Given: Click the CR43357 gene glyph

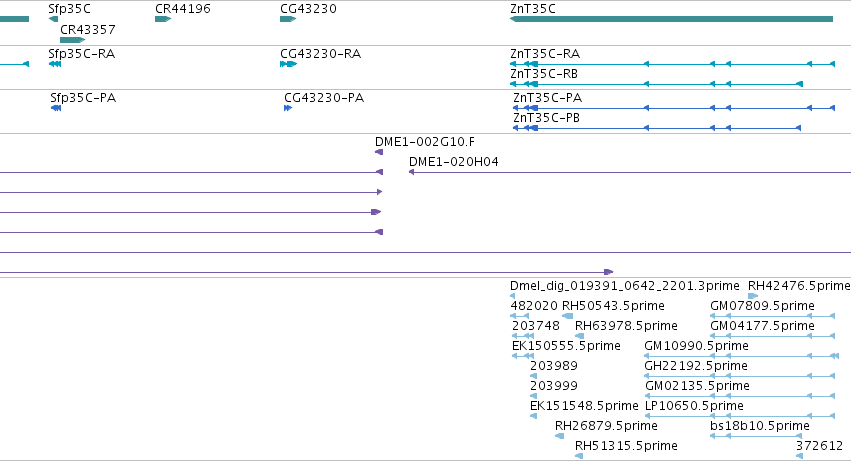Looking at the screenshot, I should pyautogui.click(x=73, y=40).
